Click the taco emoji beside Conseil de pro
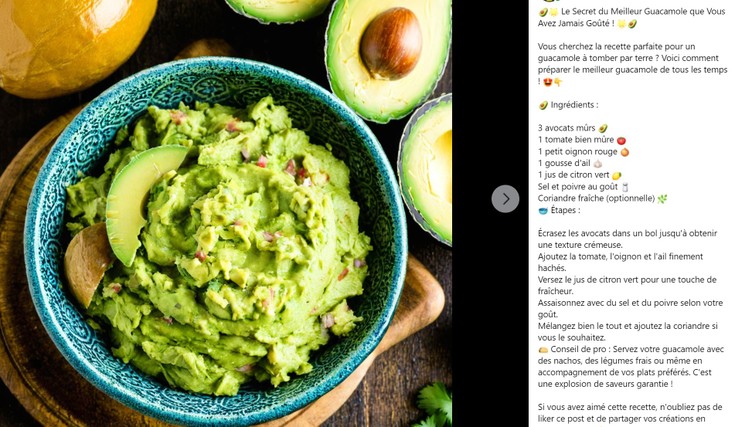The width and height of the screenshot is (735, 427). tap(543, 350)
